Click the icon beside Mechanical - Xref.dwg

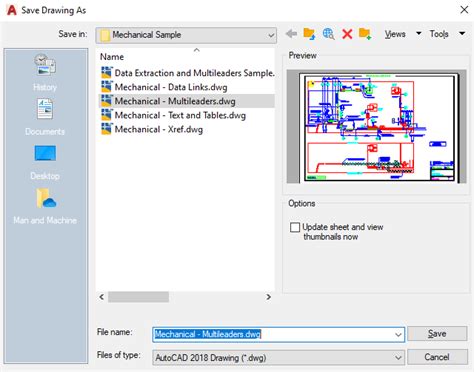click(106, 129)
